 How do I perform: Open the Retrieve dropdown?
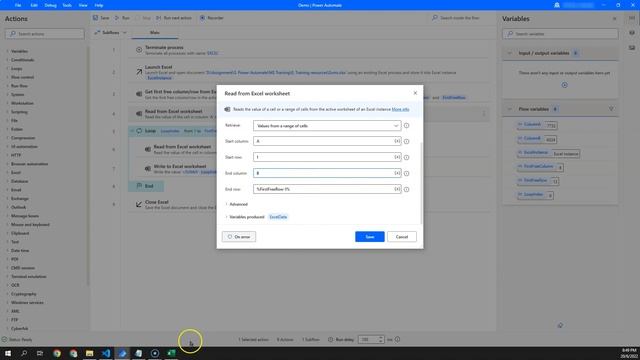pos(327,126)
